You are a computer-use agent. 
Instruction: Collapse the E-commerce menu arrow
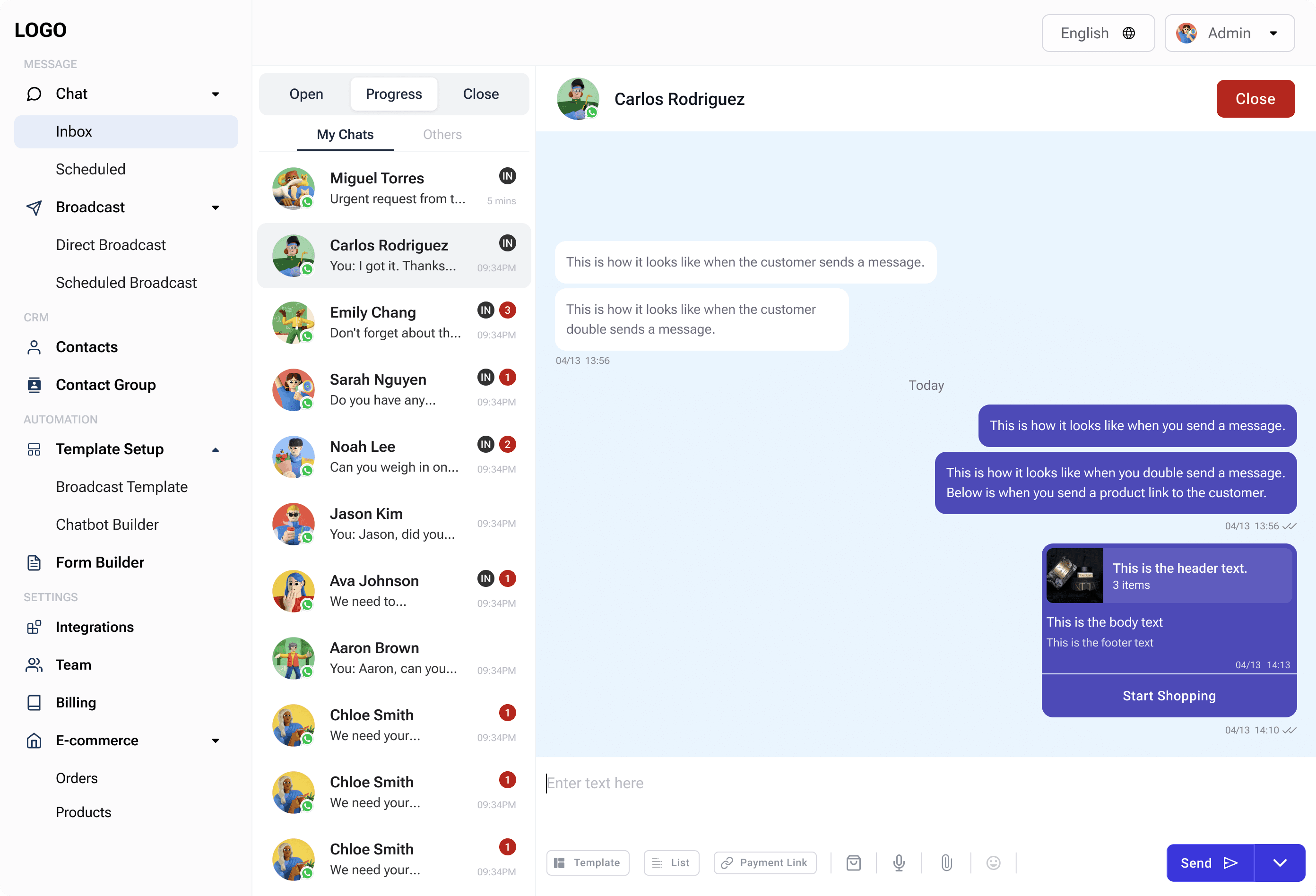(x=215, y=741)
